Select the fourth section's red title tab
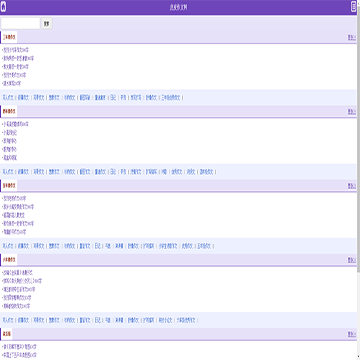 click(9, 260)
